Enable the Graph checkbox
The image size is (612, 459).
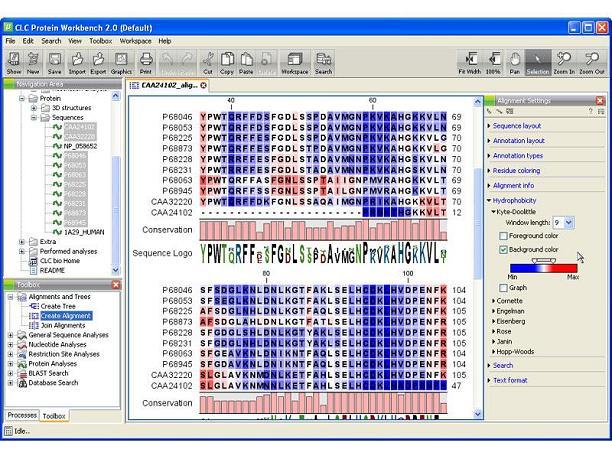(x=503, y=288)
